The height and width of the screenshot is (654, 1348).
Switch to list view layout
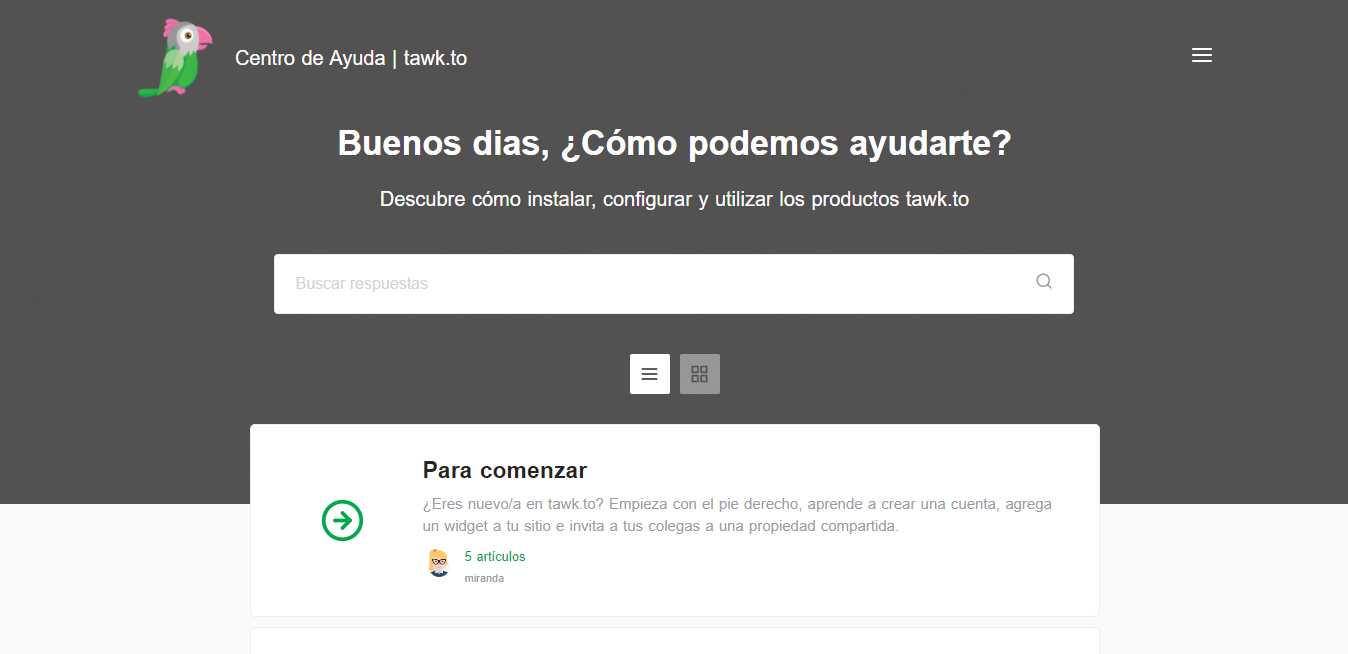click(x=650, y=374)
